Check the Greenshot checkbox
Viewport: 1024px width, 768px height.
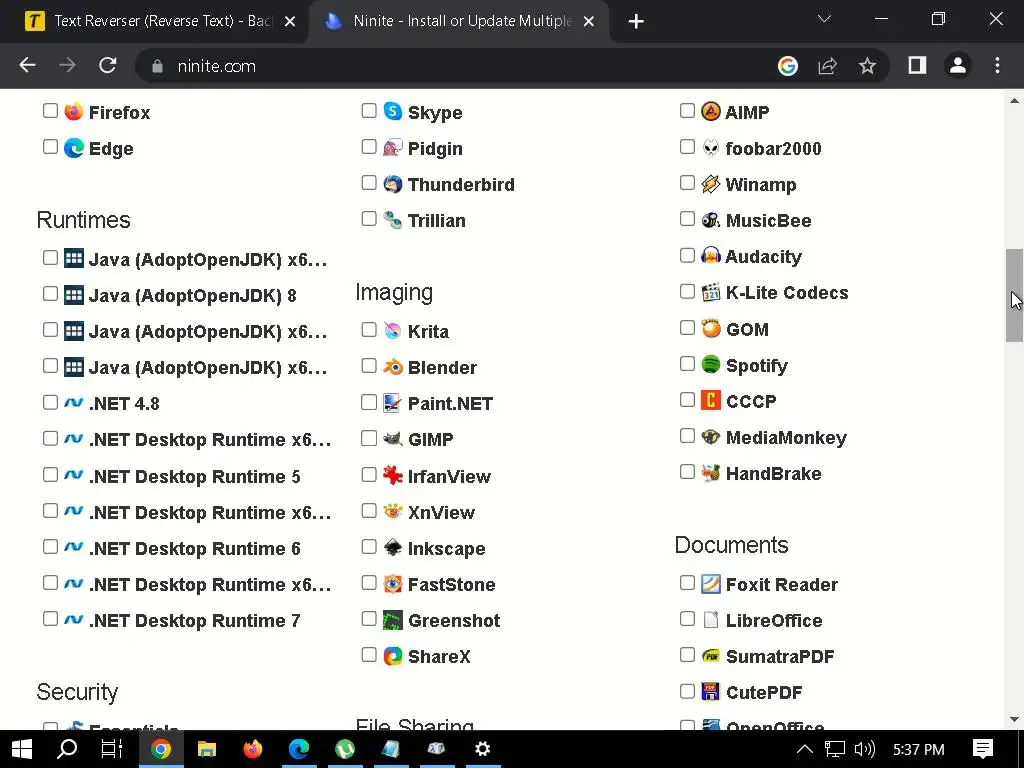tap(369, 618)
